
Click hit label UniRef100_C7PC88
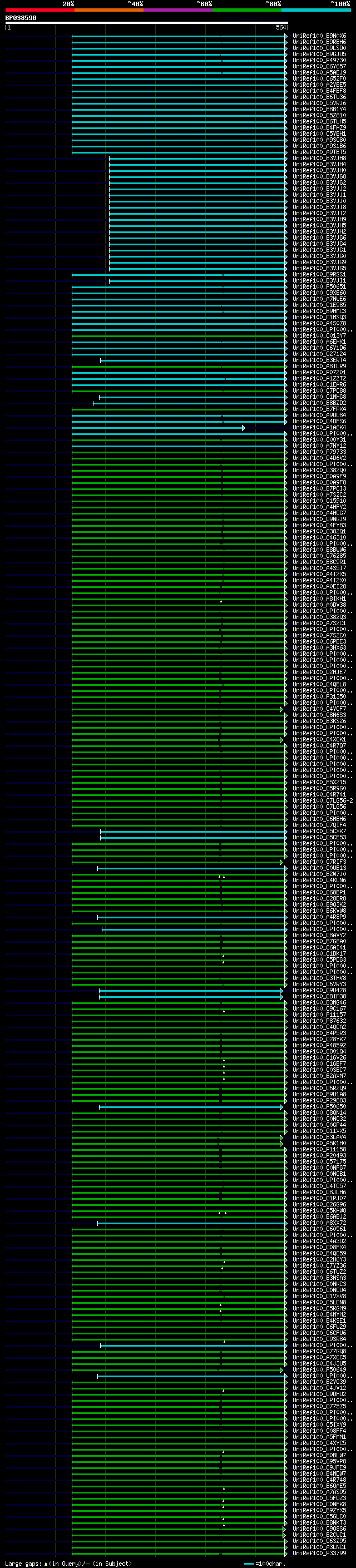319,391
